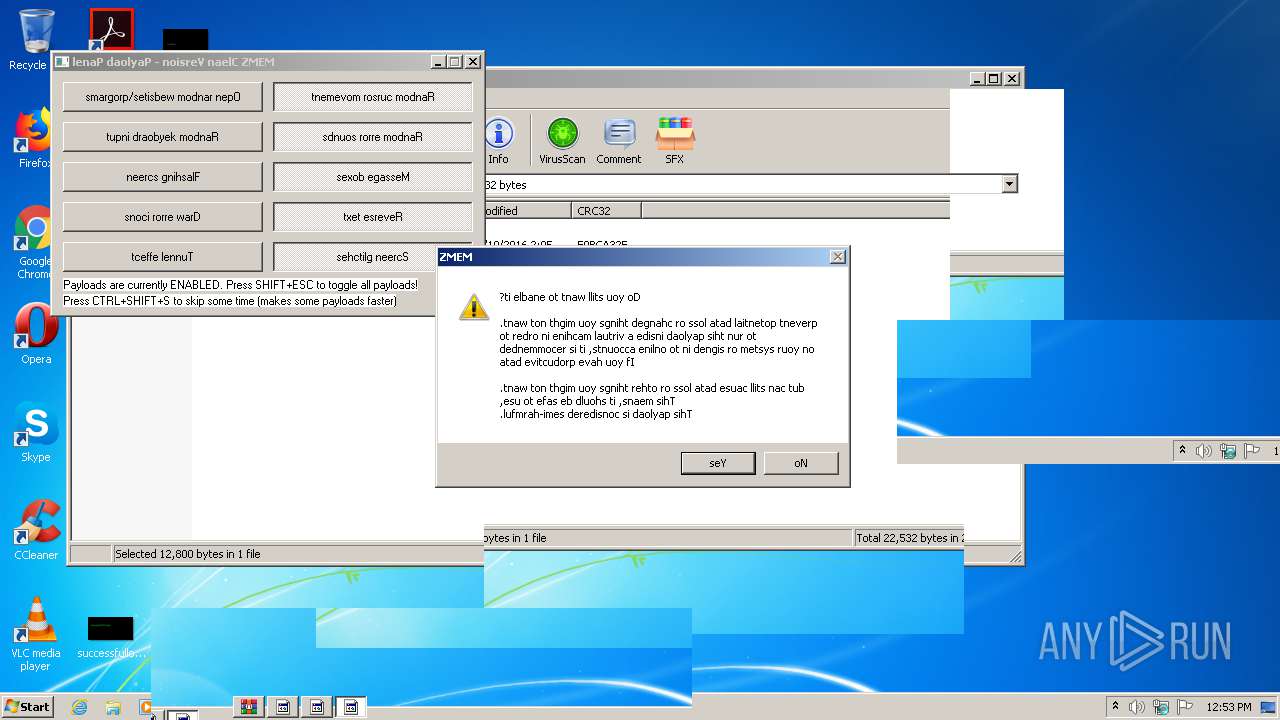The width and height of the screenshot is (1280, 720).
Task: Toggle 'txet esreveR' payload button
Action: pos(373,217)
